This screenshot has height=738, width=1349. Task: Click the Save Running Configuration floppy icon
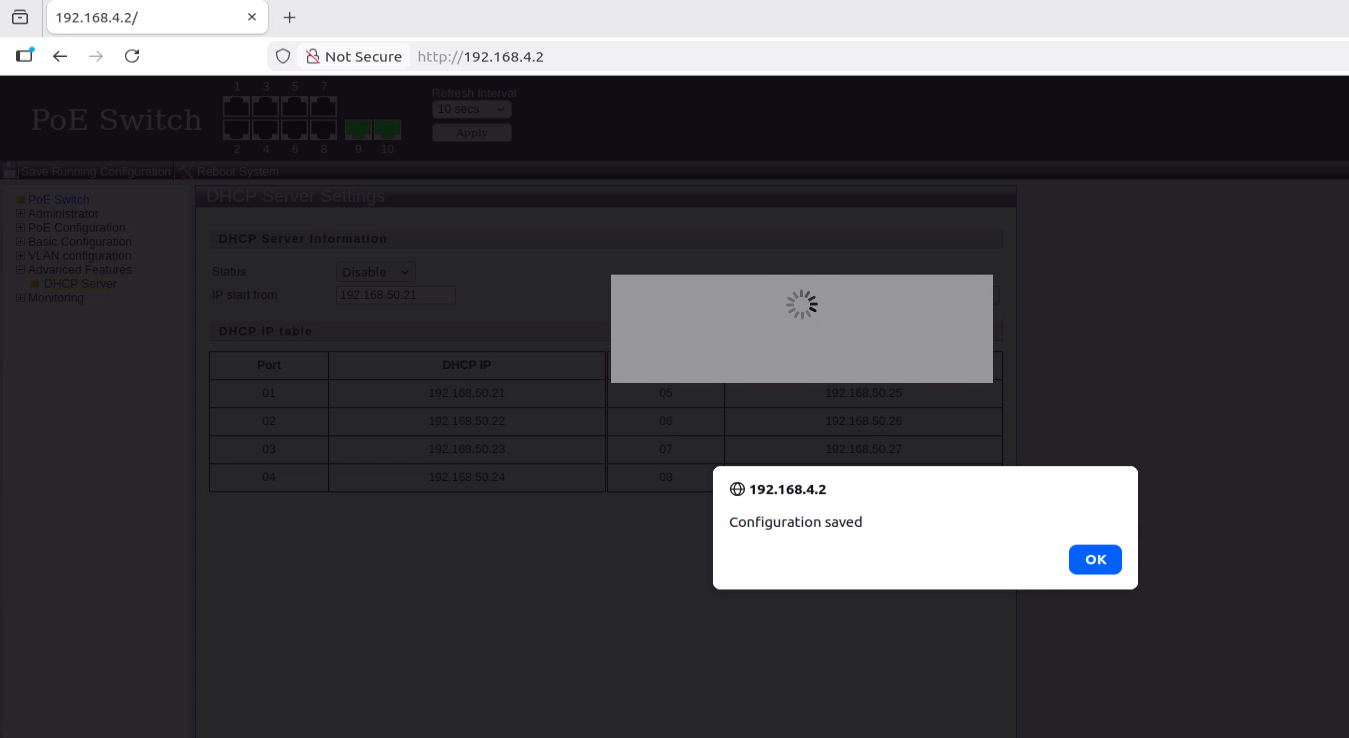click(10, 171)
